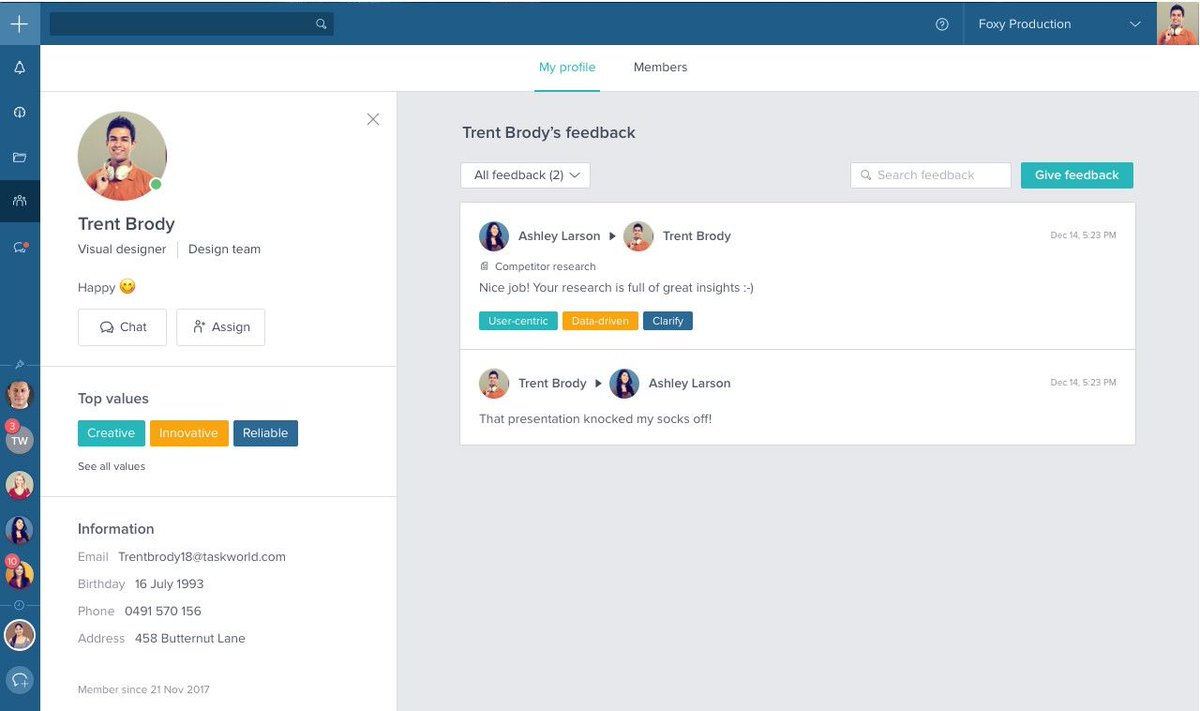This screenshot has width=1200, height=711.
Task: Select the green Creative value tag
Action: click(x=110, y=433)
